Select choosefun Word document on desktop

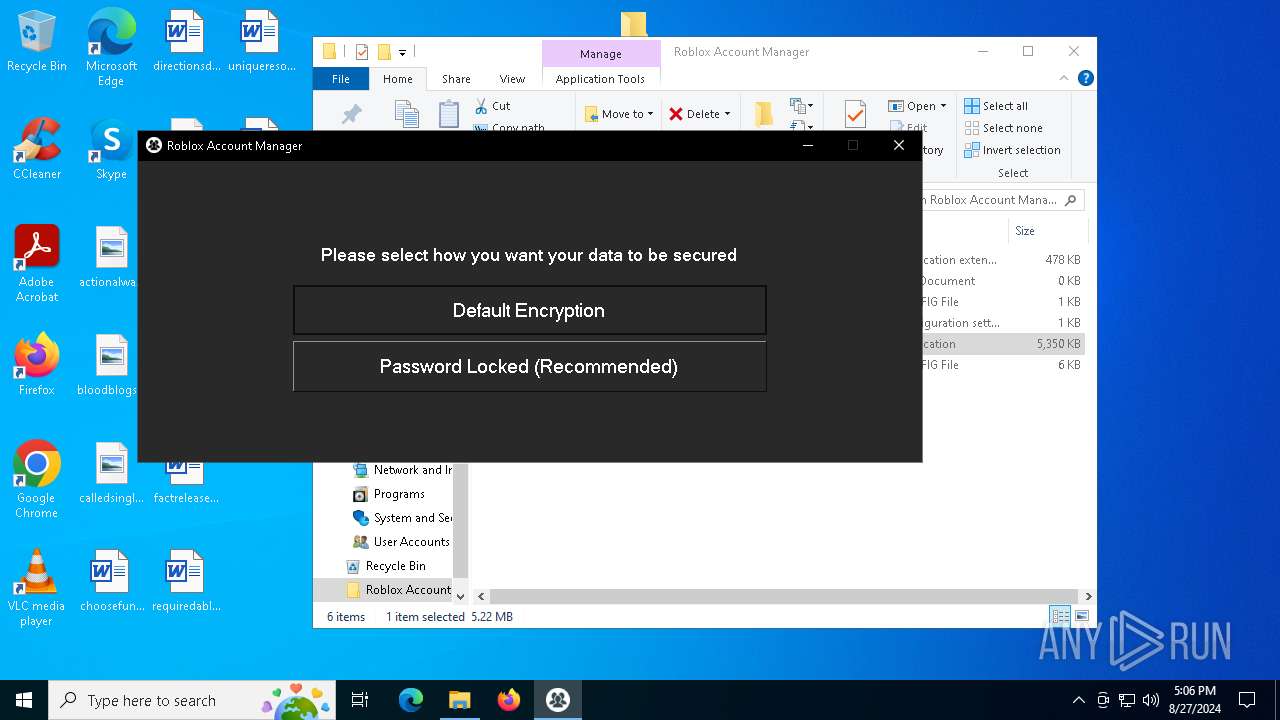pyautogui.click(x=111, y=581)
